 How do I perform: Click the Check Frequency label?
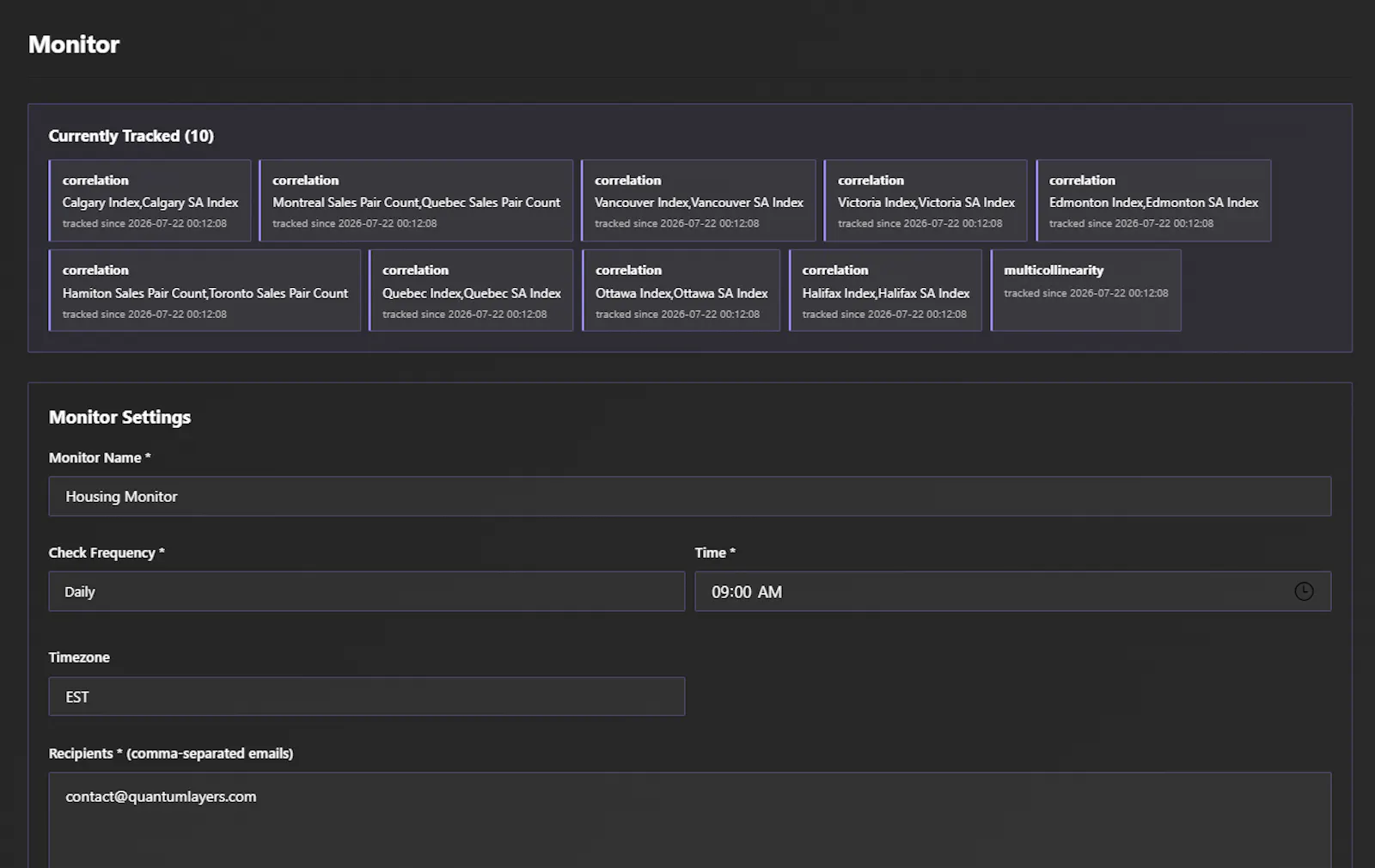107,553
